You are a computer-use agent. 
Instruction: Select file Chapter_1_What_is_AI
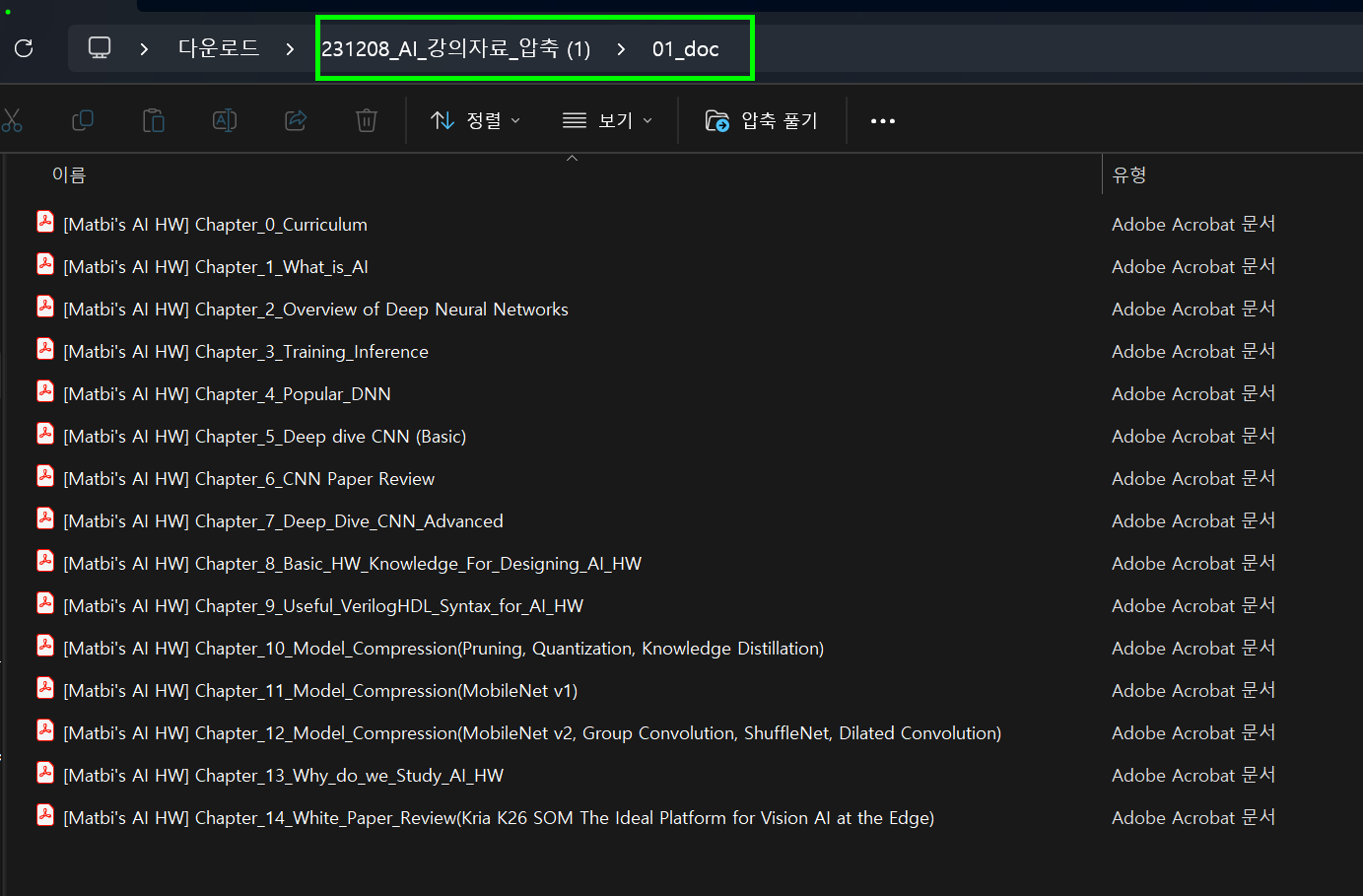pyautogui.click(x=216, y=267)
